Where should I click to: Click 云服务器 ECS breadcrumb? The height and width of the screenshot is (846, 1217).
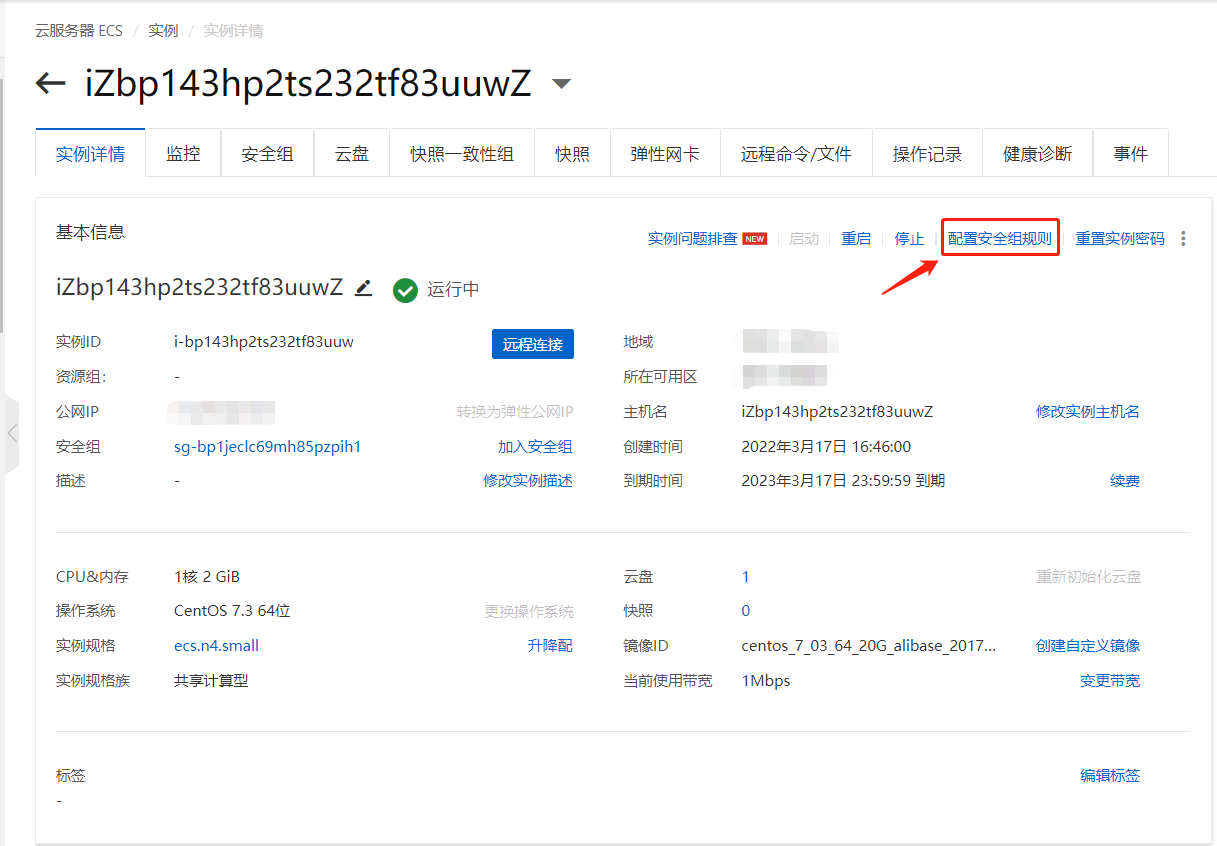(x=79, y=31)
